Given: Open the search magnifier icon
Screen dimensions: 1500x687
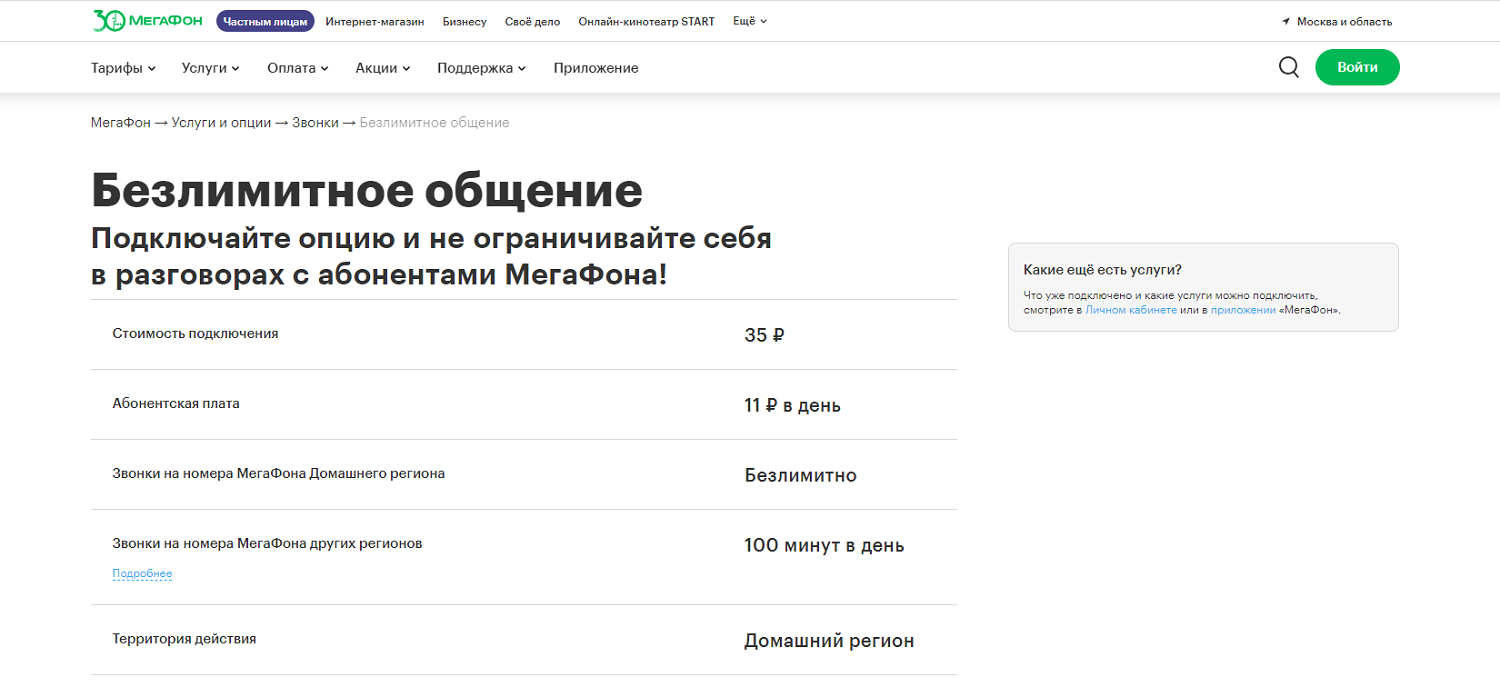Looking at the screenshot, I should (x=1289, y=67).
